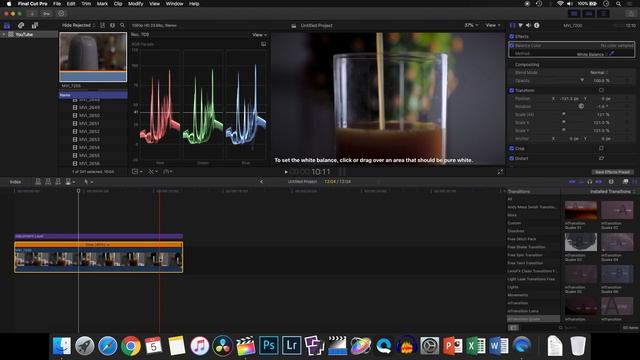Click the browser search magnifier icon
Image resolution: width=640 pixels, height=360 pixels.
122,25
